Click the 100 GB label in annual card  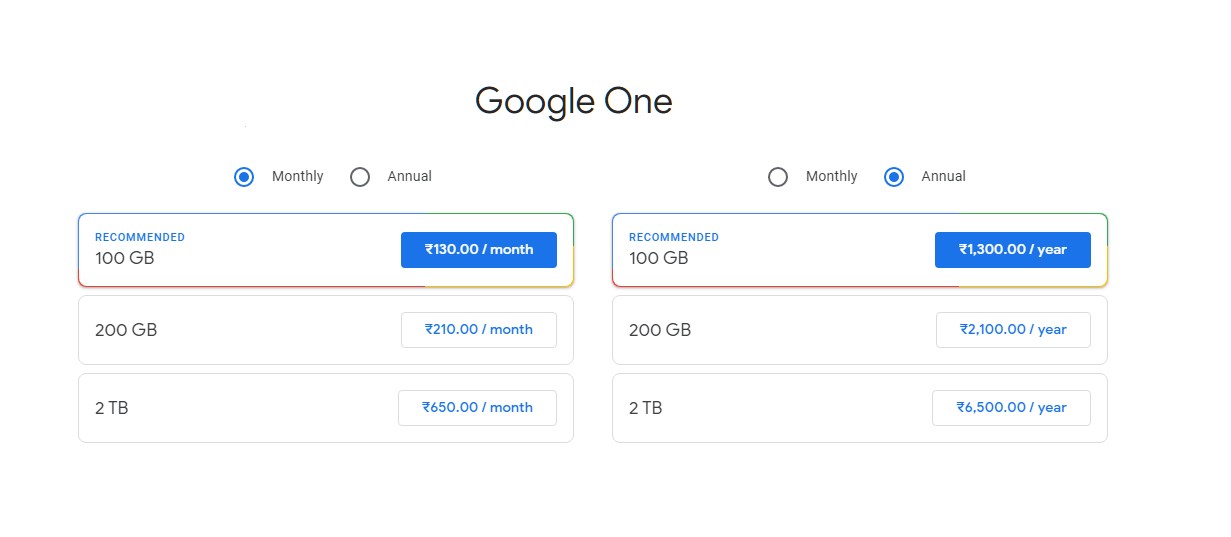659,258
